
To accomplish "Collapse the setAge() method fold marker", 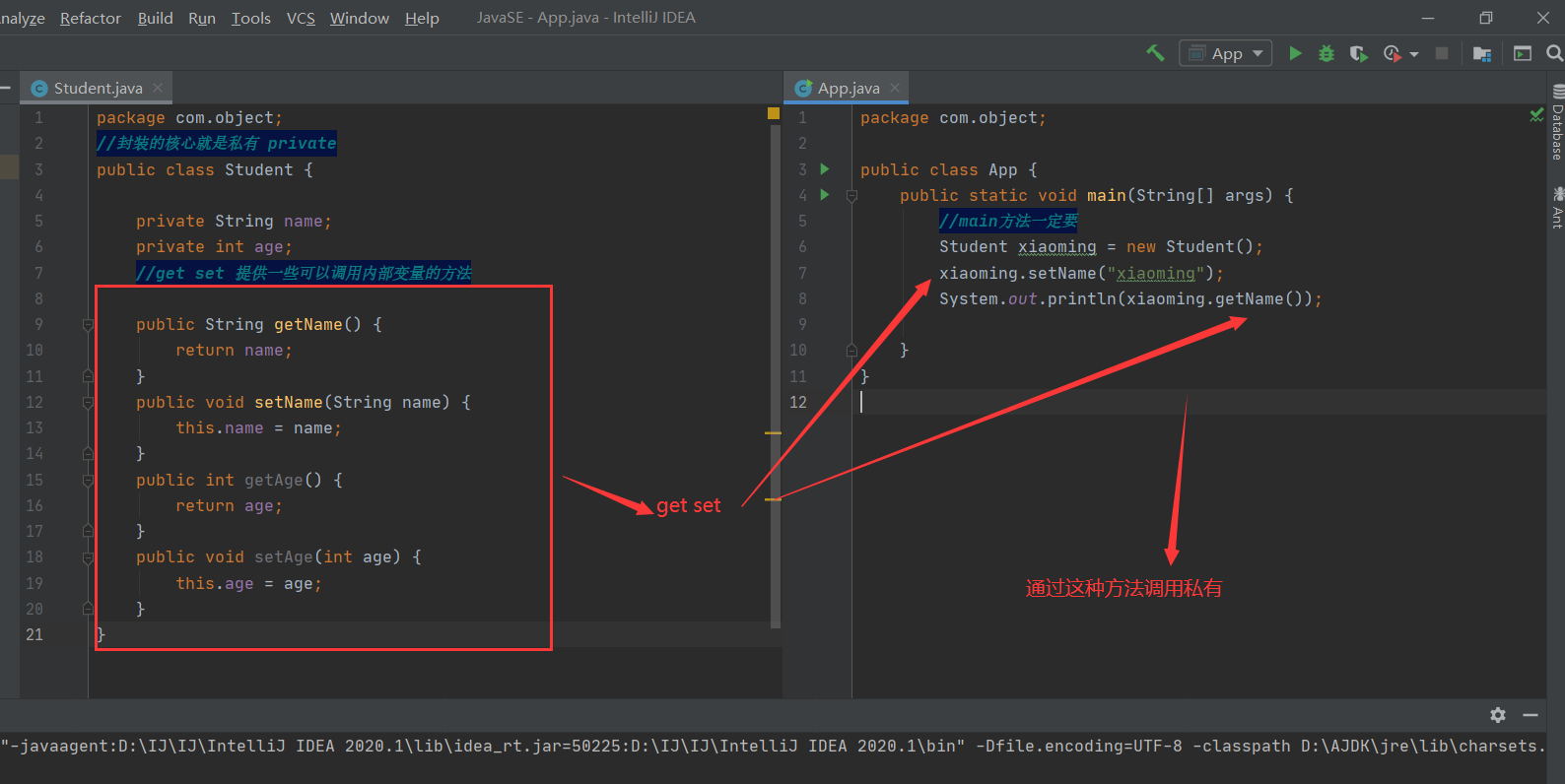I will [88, 557].
